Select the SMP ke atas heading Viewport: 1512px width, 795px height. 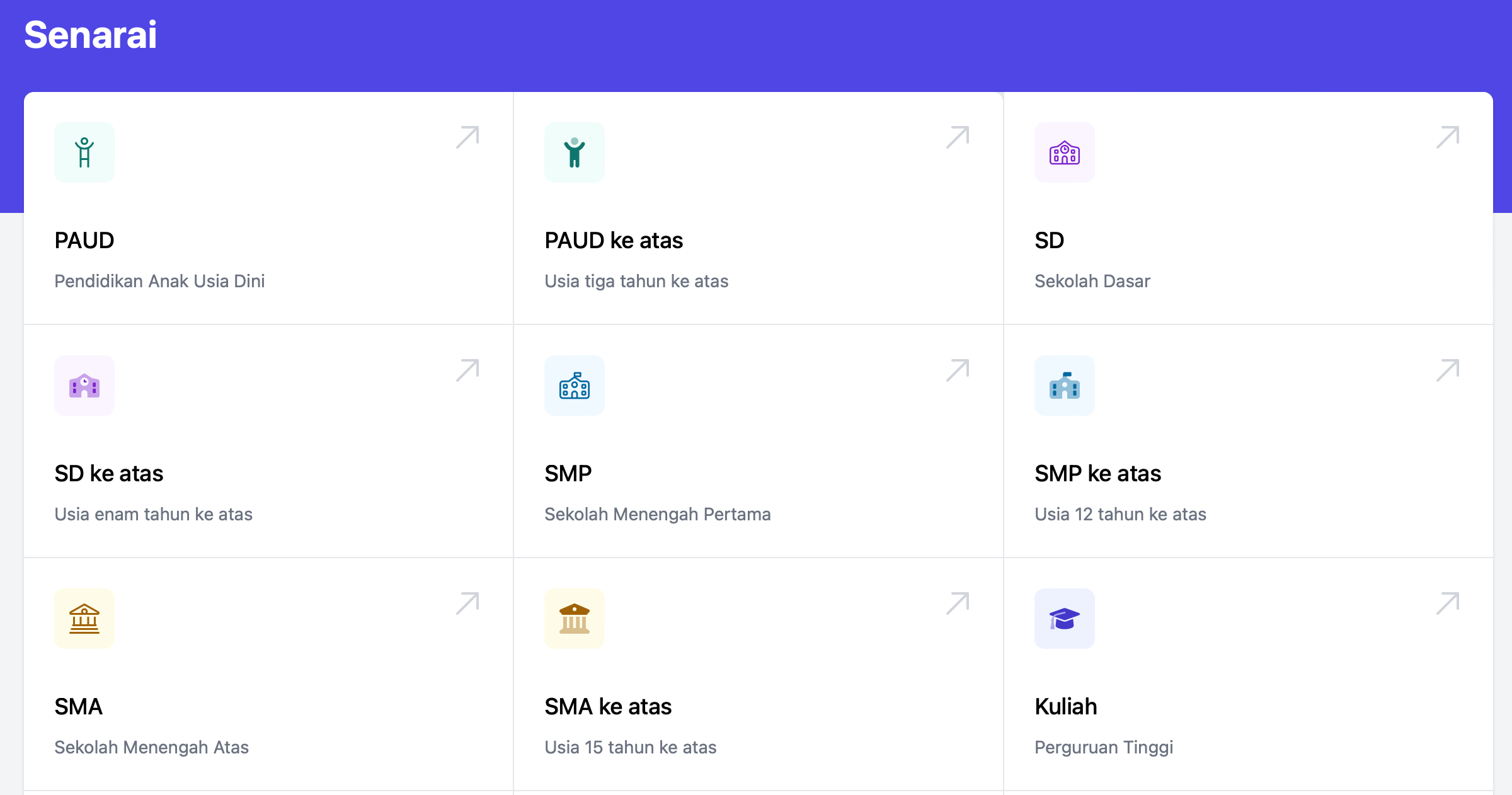click(1097, 474)
